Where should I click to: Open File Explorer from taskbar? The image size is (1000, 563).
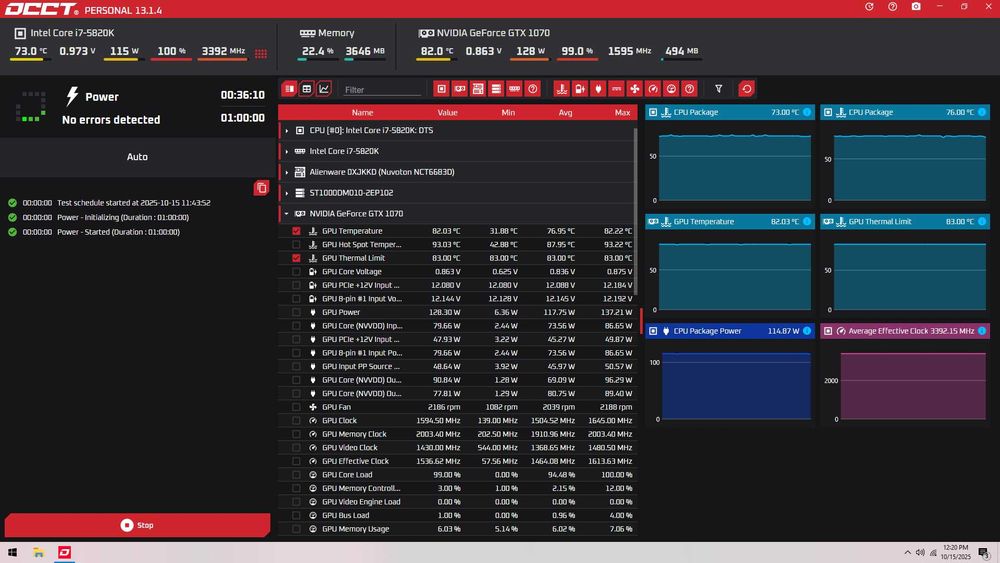38,552
